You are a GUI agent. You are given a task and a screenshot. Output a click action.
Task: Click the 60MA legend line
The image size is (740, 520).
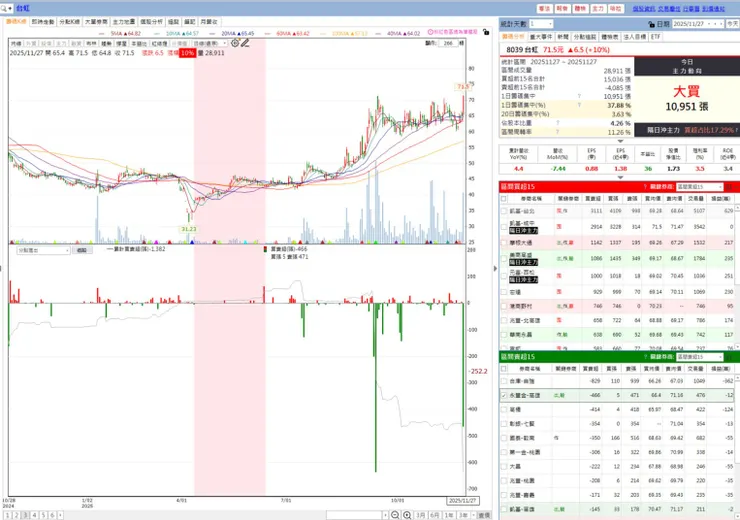287,34
